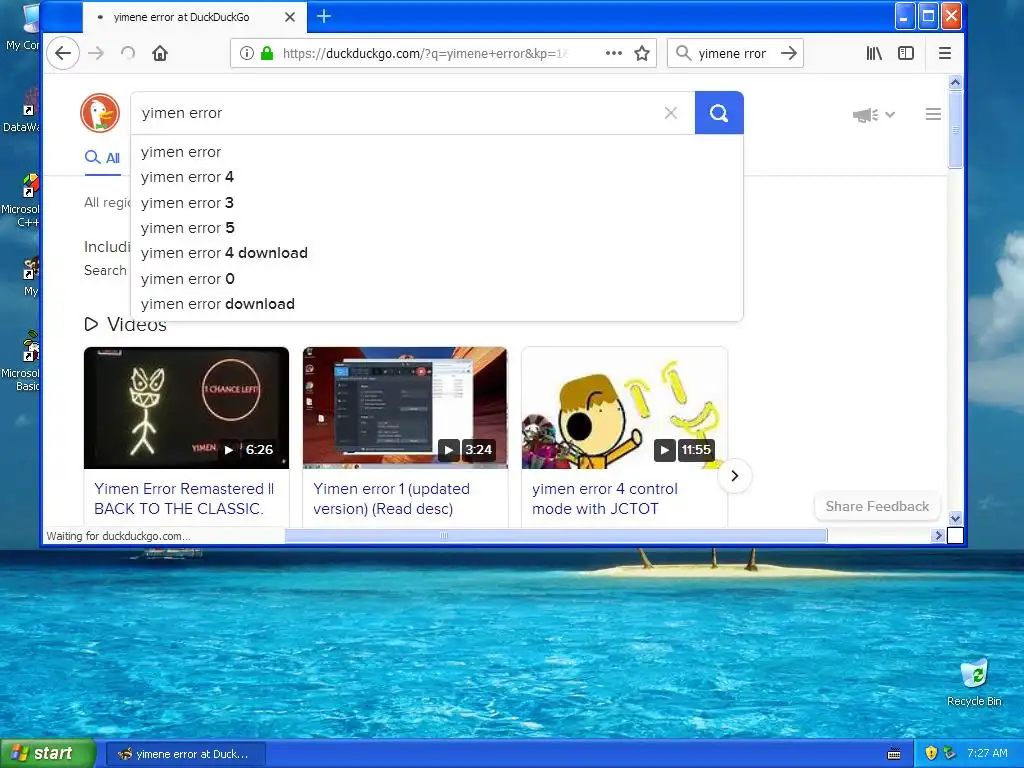The width and height of the screenshot is (1024, 768).
Task: Open the Windows XP Start button
Action: [48, 754]
